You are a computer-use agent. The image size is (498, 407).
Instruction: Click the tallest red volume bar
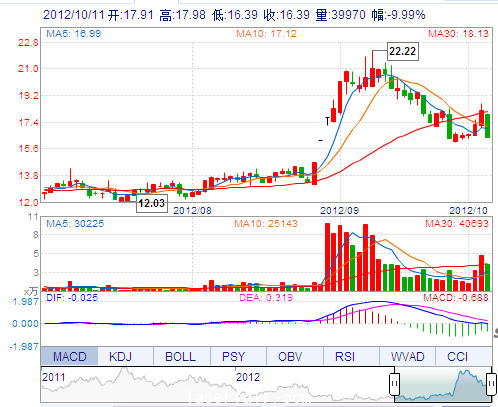click(x=327, y=257)
